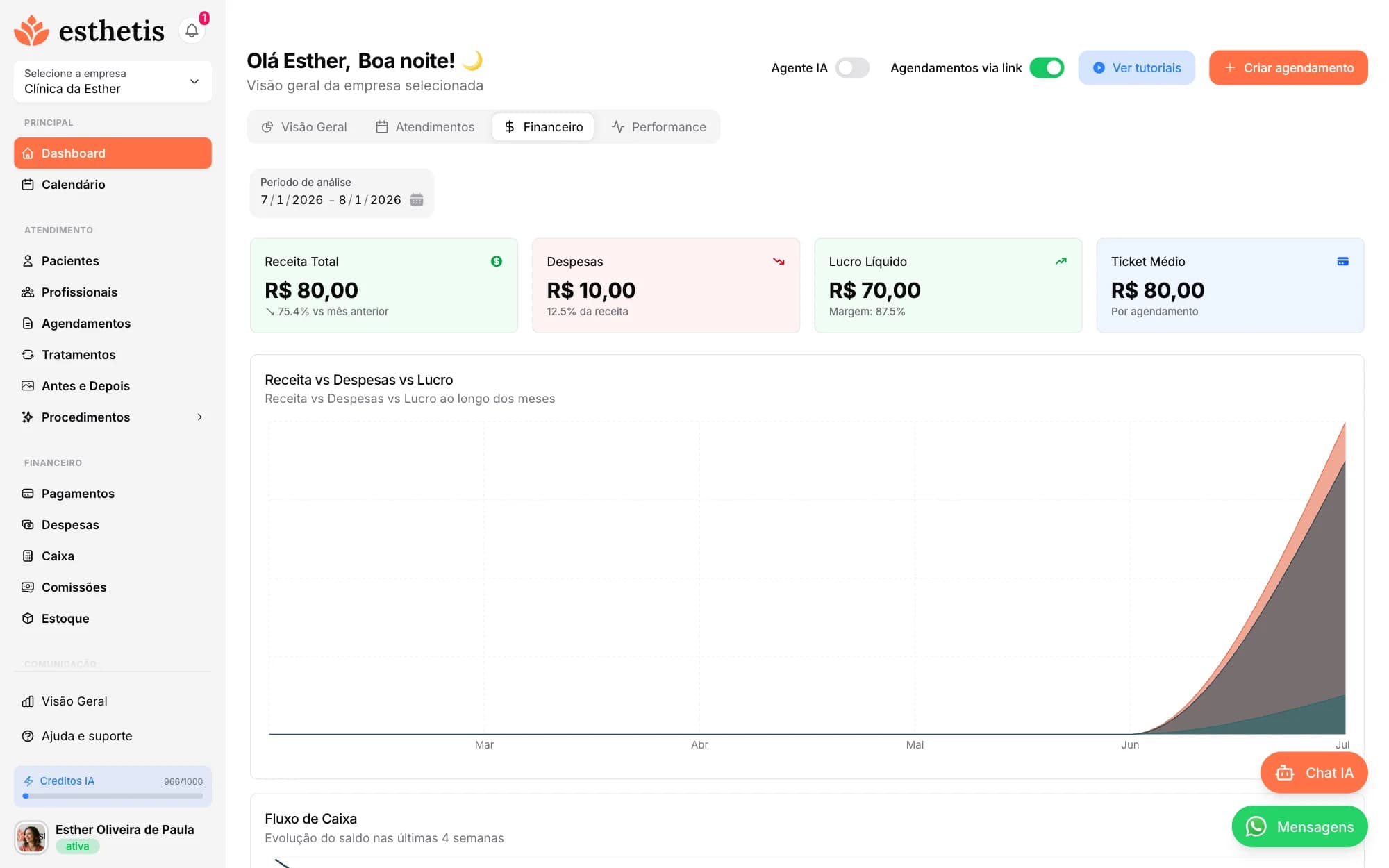Click the Profissionais group icon
1389x868 pixels.
coord(28,292)
